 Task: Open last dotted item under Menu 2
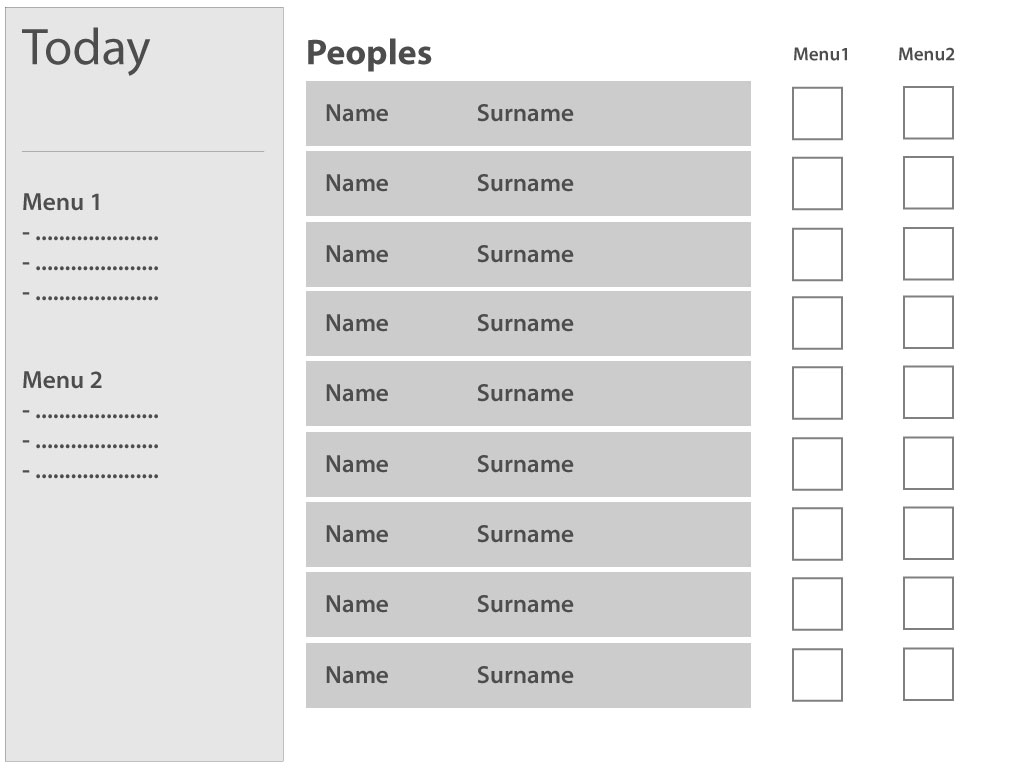pos(90,473)
